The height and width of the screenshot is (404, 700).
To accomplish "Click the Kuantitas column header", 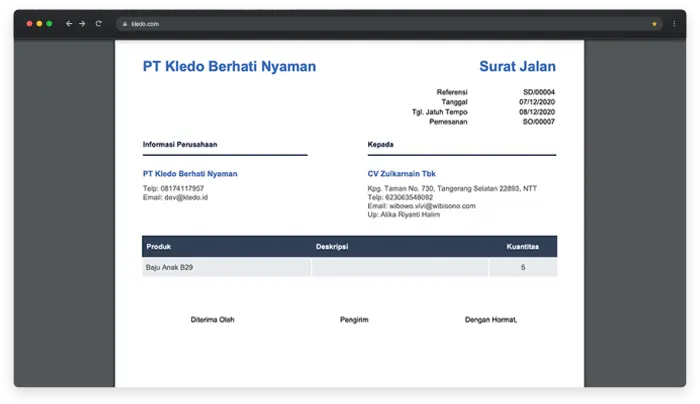I will [x=522, y=246].
